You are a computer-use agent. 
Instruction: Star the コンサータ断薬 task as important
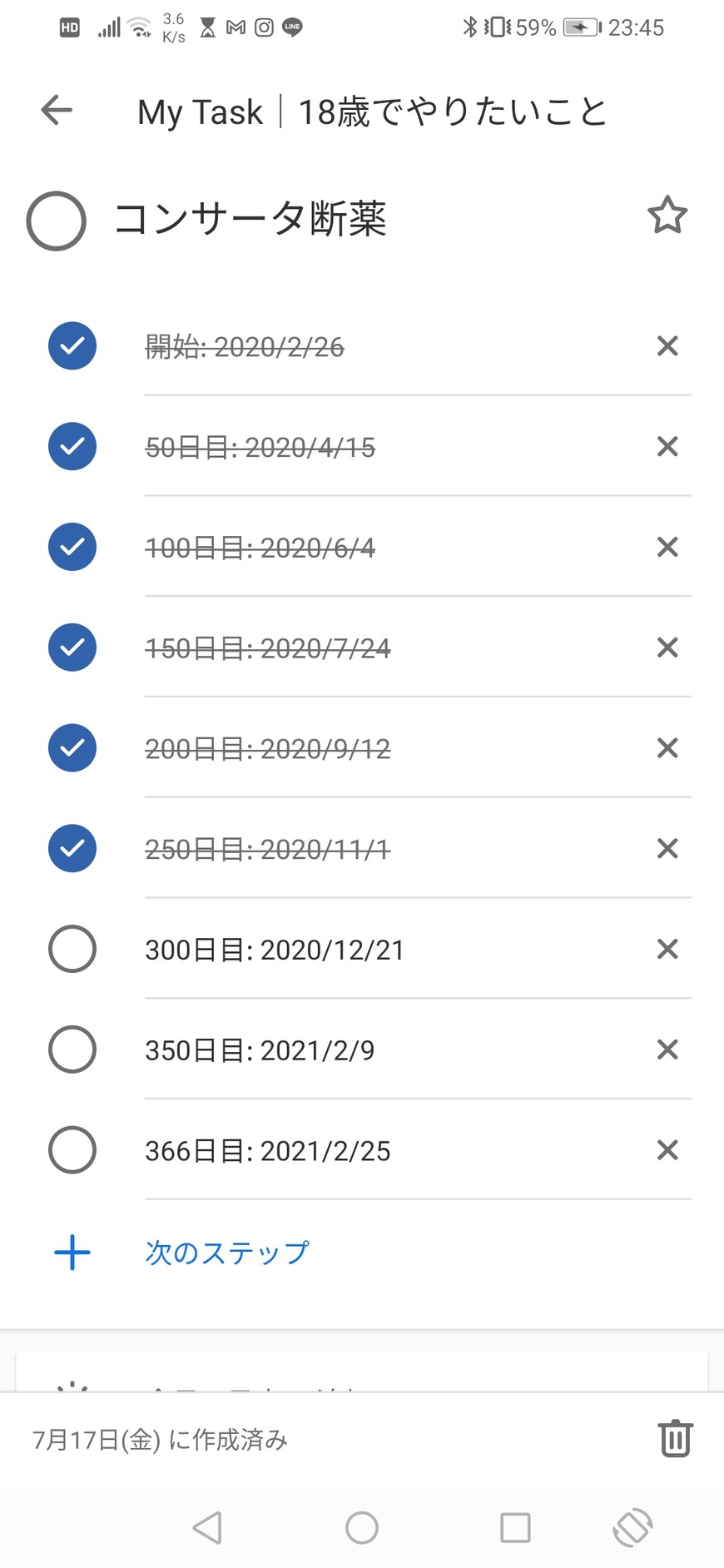point(667,216)
